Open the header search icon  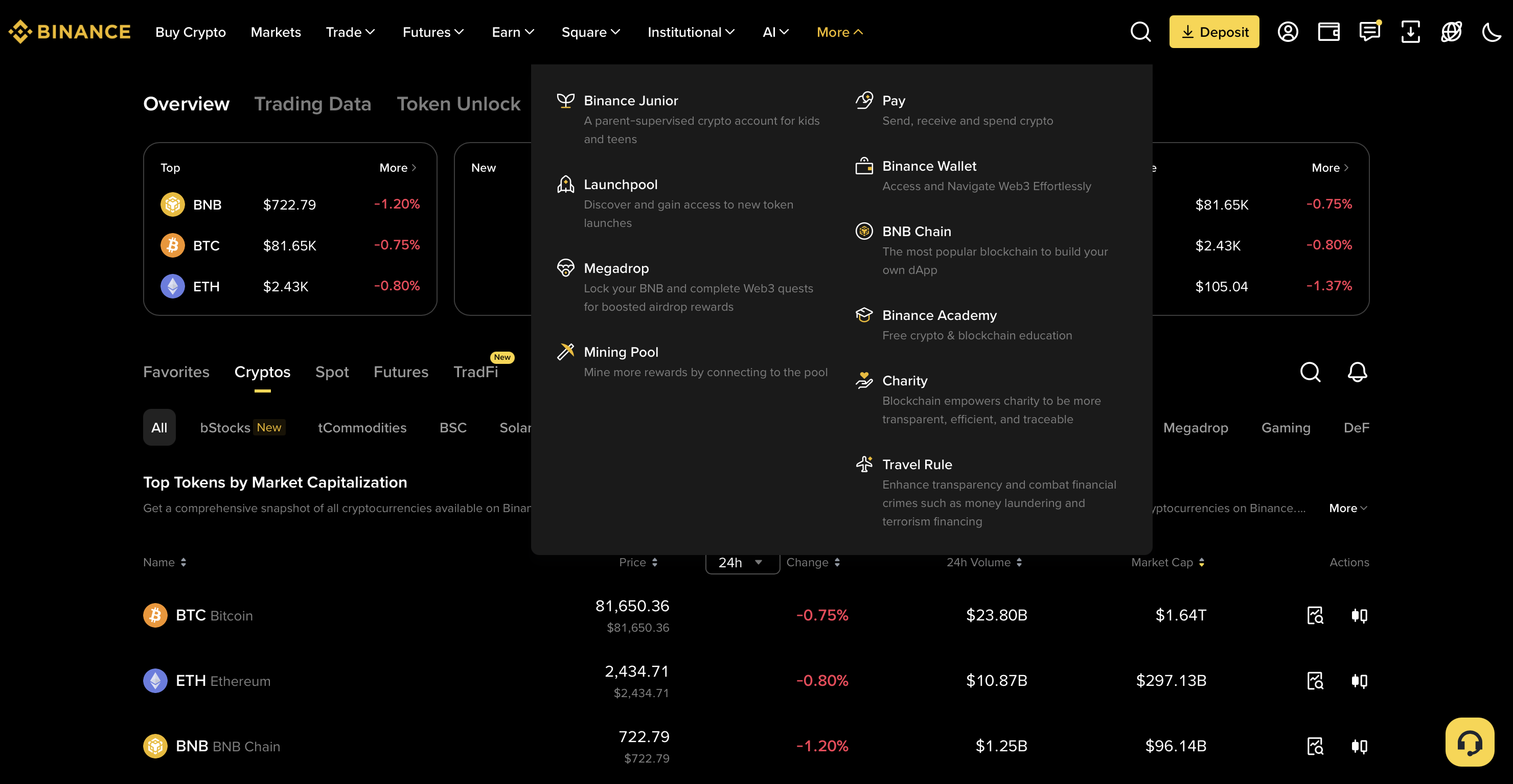[x=1140, y=32]
